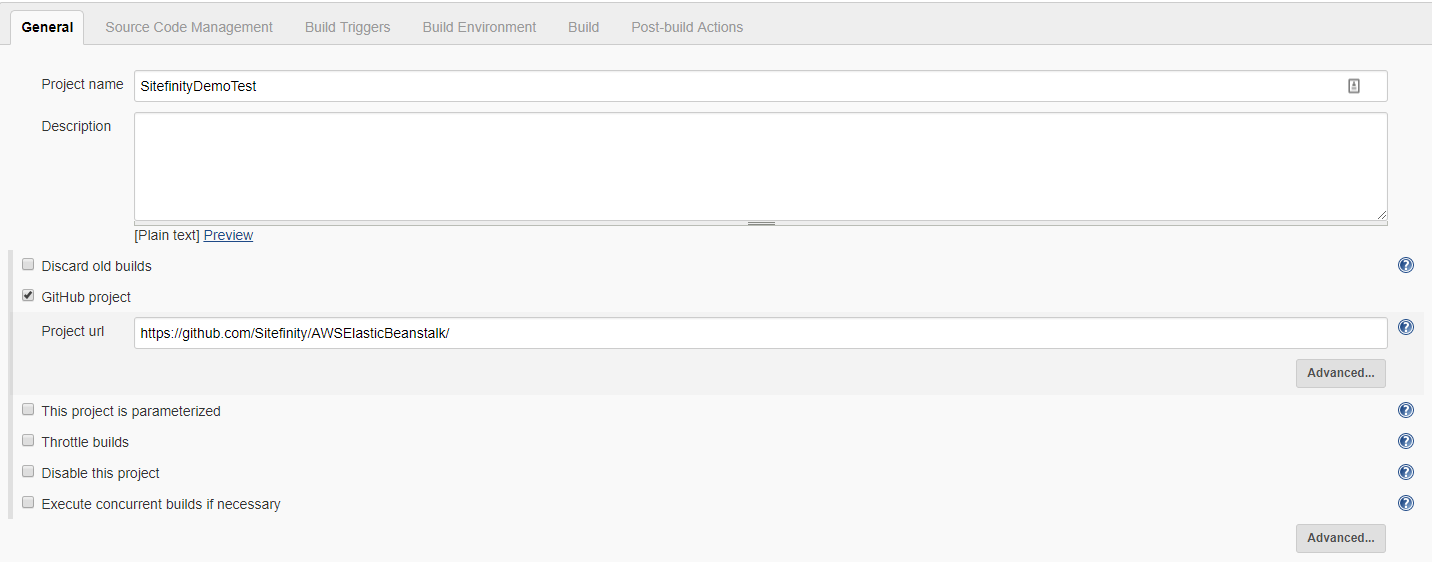This screenshot has width=1432, height=562.
Task: Open help for Throttle builds option
Action: [1405, 441]
